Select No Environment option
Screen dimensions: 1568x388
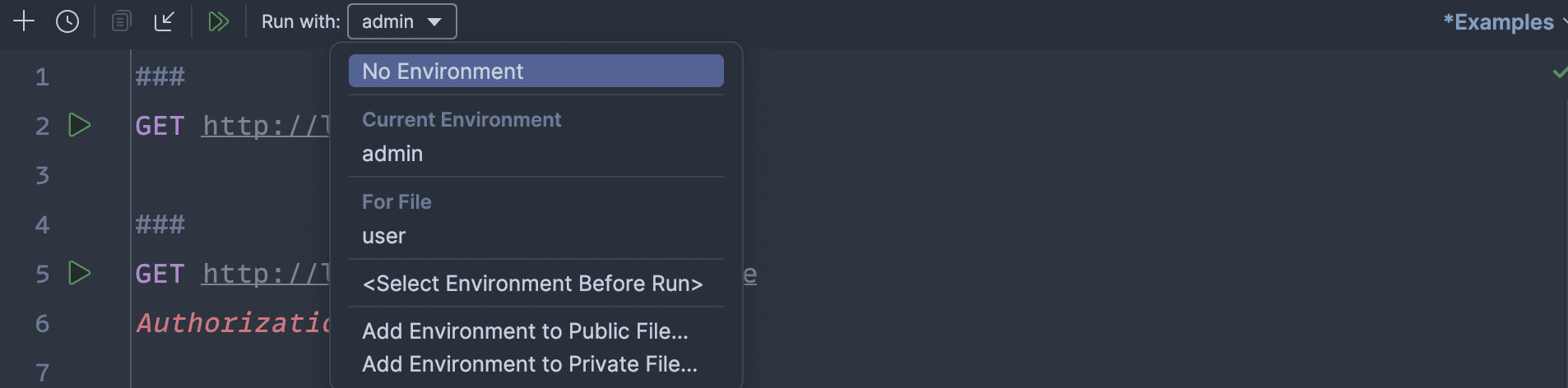pyautogui.click(x=536, y=71)
